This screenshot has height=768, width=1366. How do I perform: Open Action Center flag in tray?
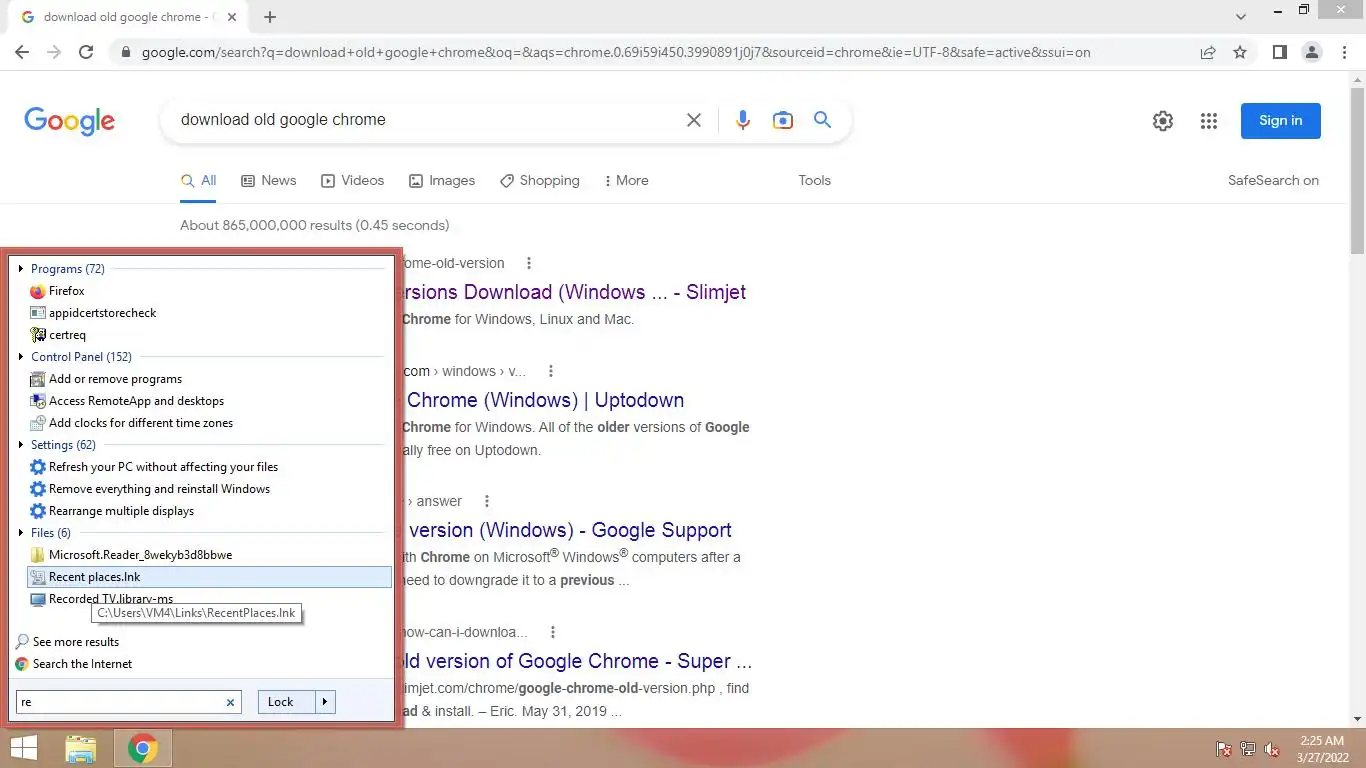click(1223, 749)
